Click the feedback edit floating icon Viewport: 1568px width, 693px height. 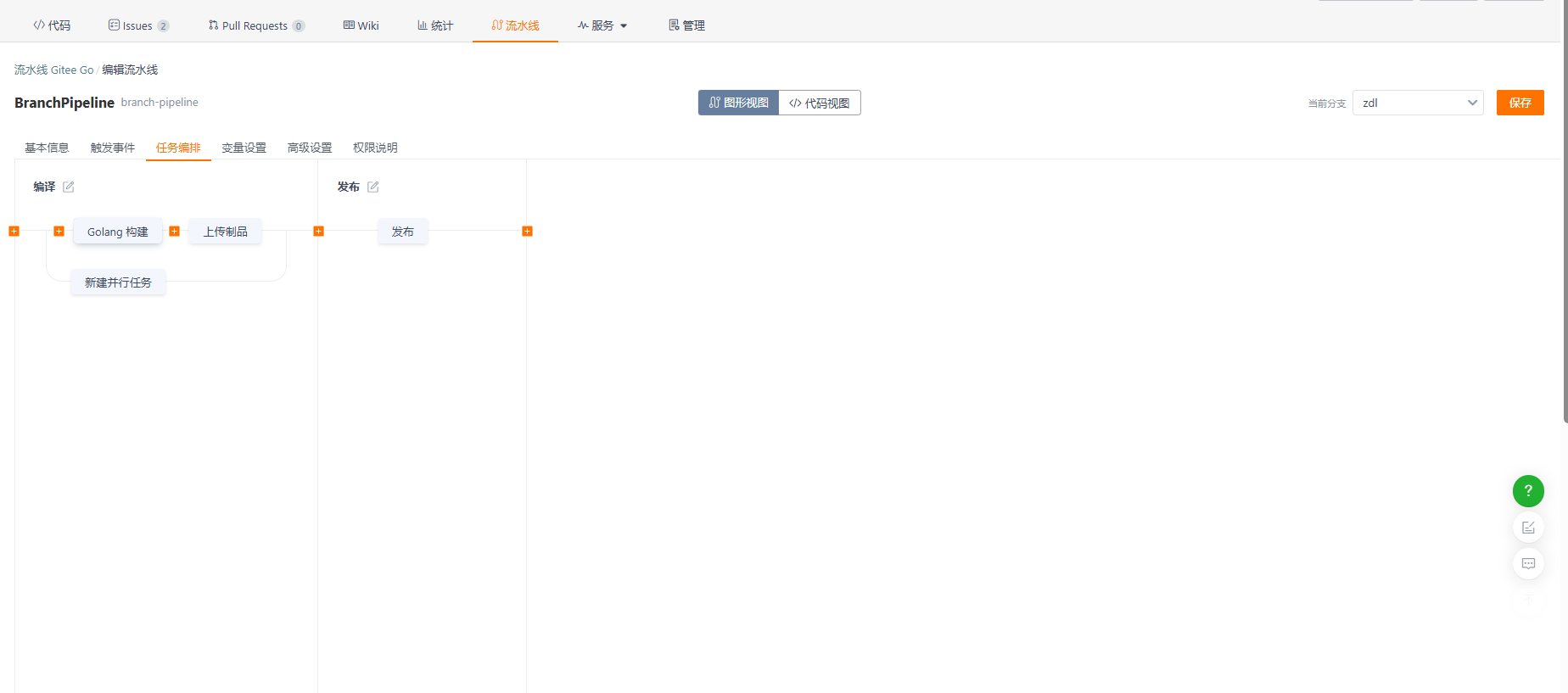click(1527, 528)
